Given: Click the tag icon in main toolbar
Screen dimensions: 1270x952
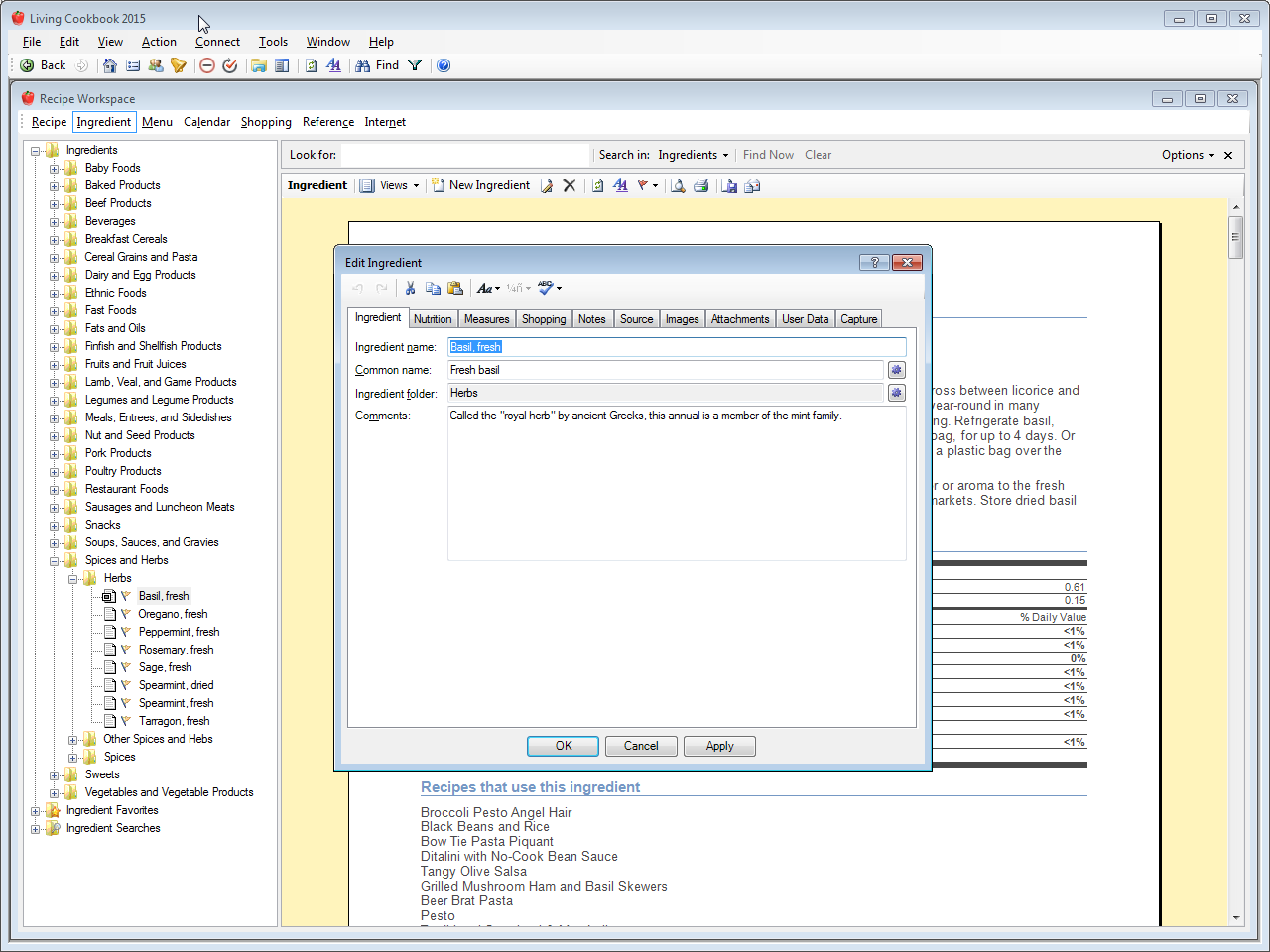Looking at the screenshot, I should coord(179,65).
